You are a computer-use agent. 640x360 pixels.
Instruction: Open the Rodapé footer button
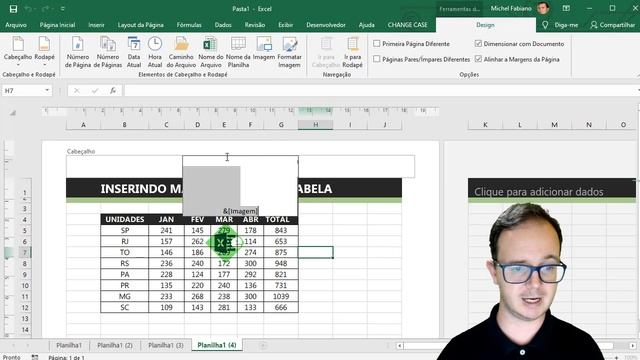tap(44, 51)
